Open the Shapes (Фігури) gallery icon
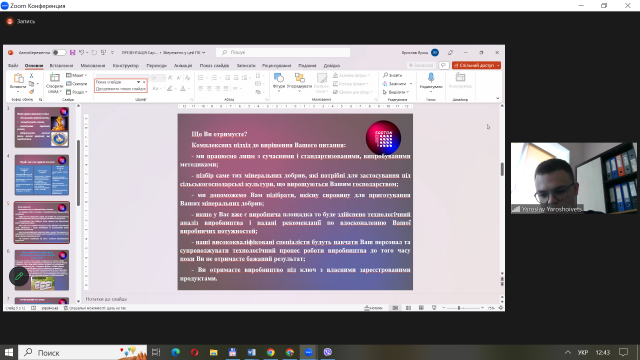 tap(279, 80)
